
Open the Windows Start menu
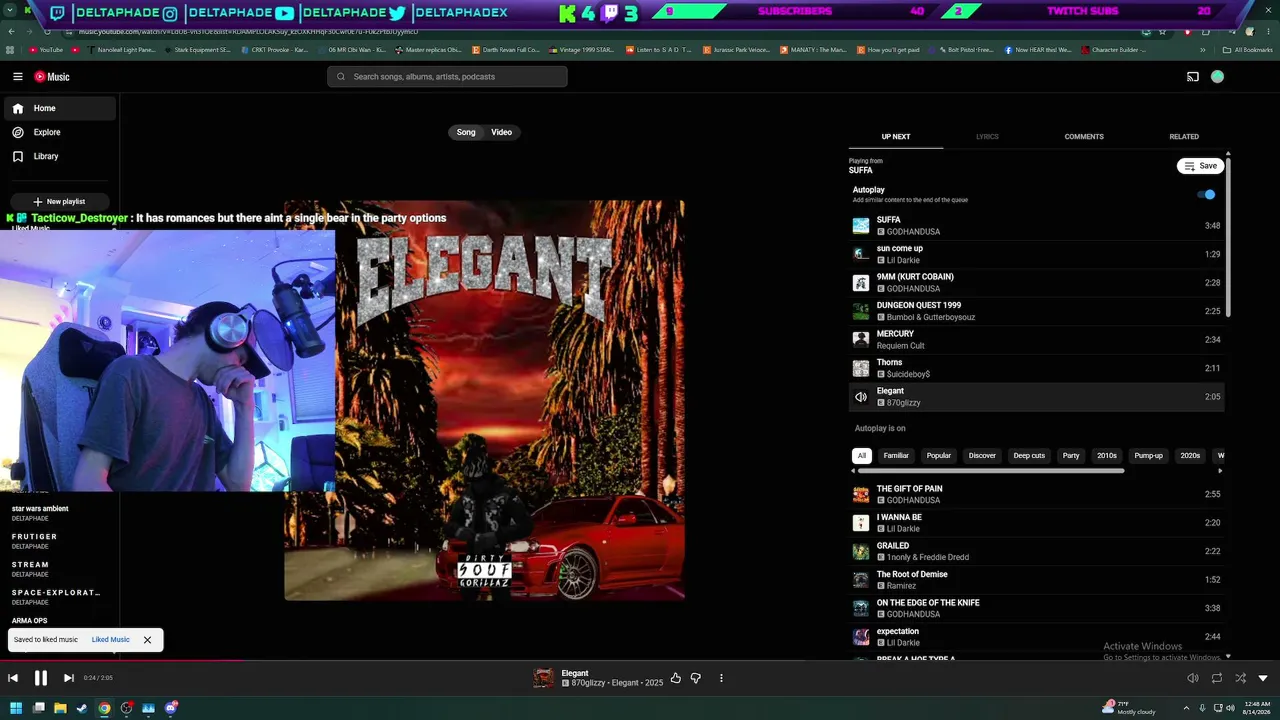(x=16, y=708)
